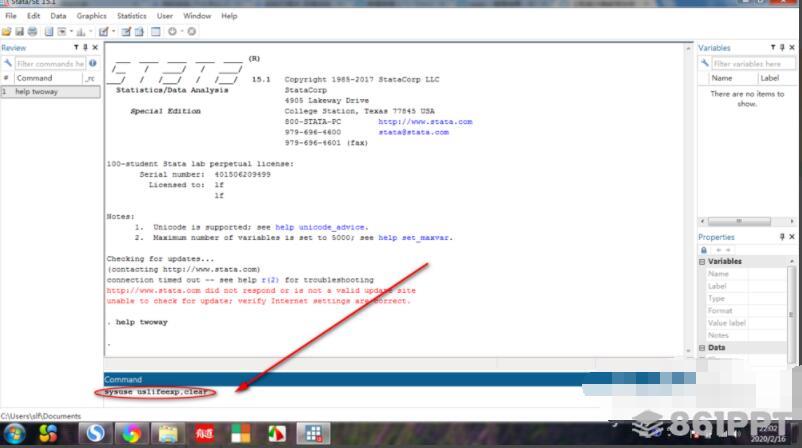
Task: Click the r(2) troubleshooting link
Action: point(270,280)
